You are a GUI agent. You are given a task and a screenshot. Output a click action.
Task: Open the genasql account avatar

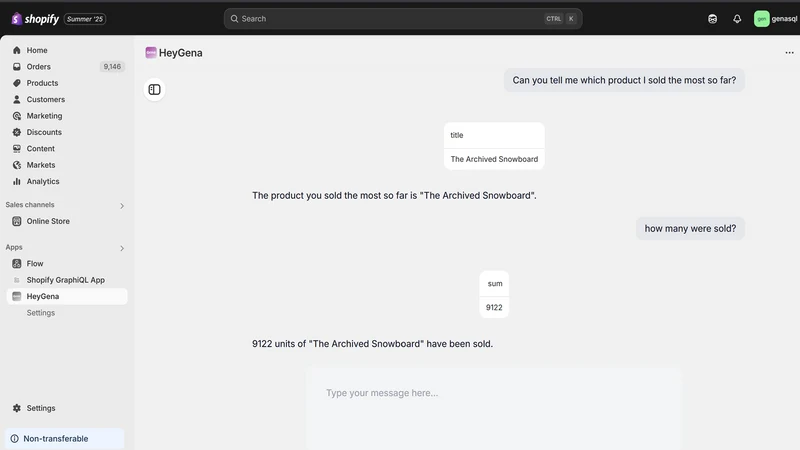(761, 19)
